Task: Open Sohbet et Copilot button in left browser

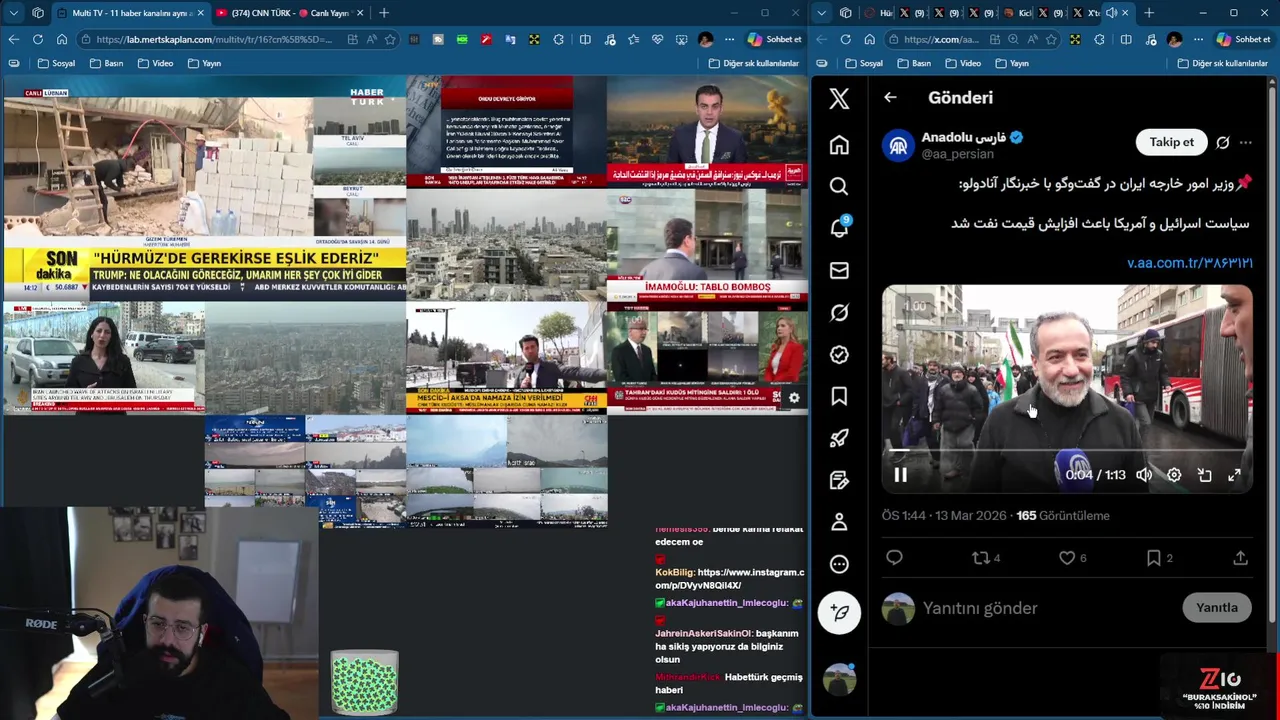Action: click(x=774, y=39)
